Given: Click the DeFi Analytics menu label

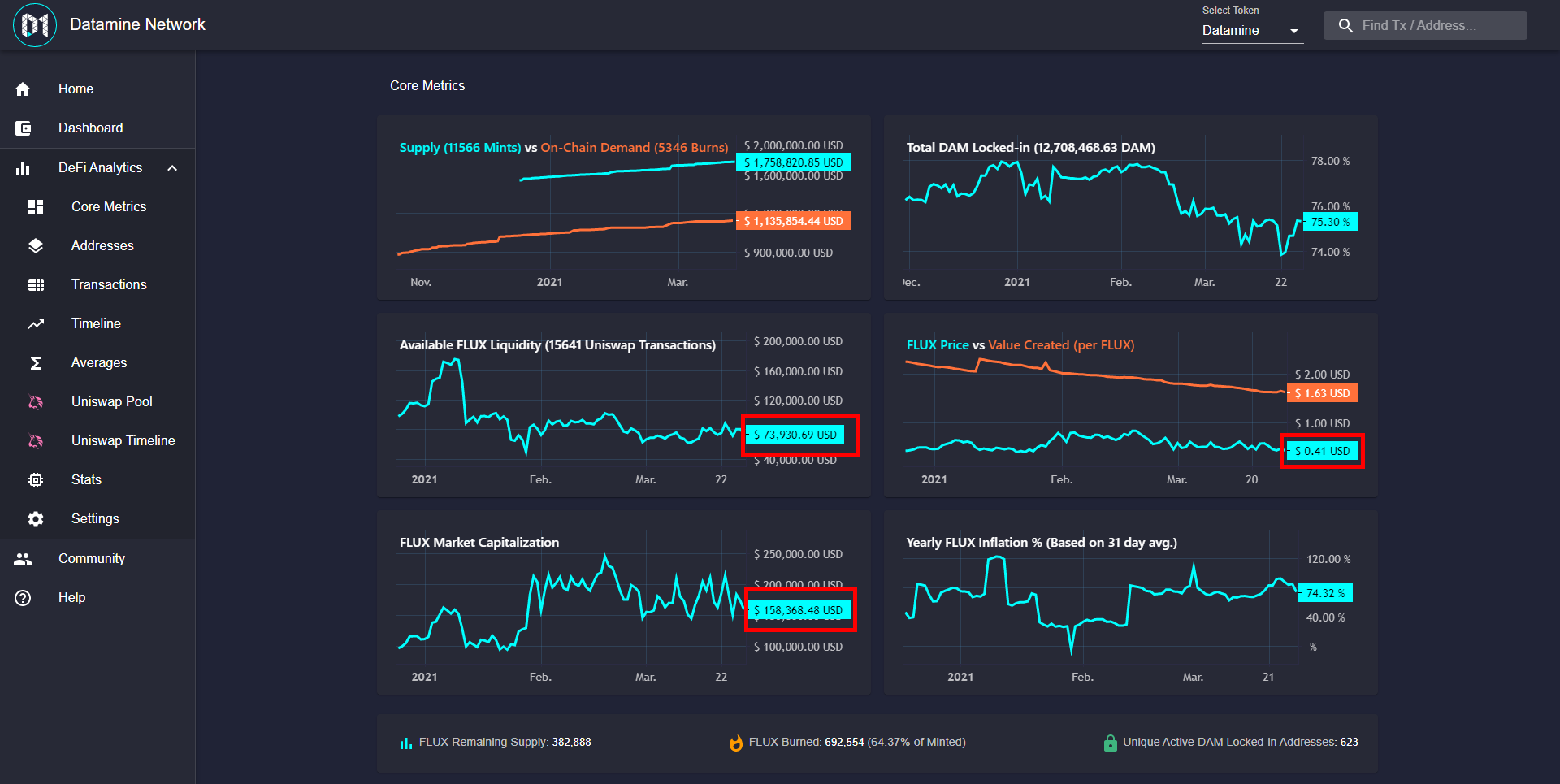Looking at the screenshot, I should (100, 168).
